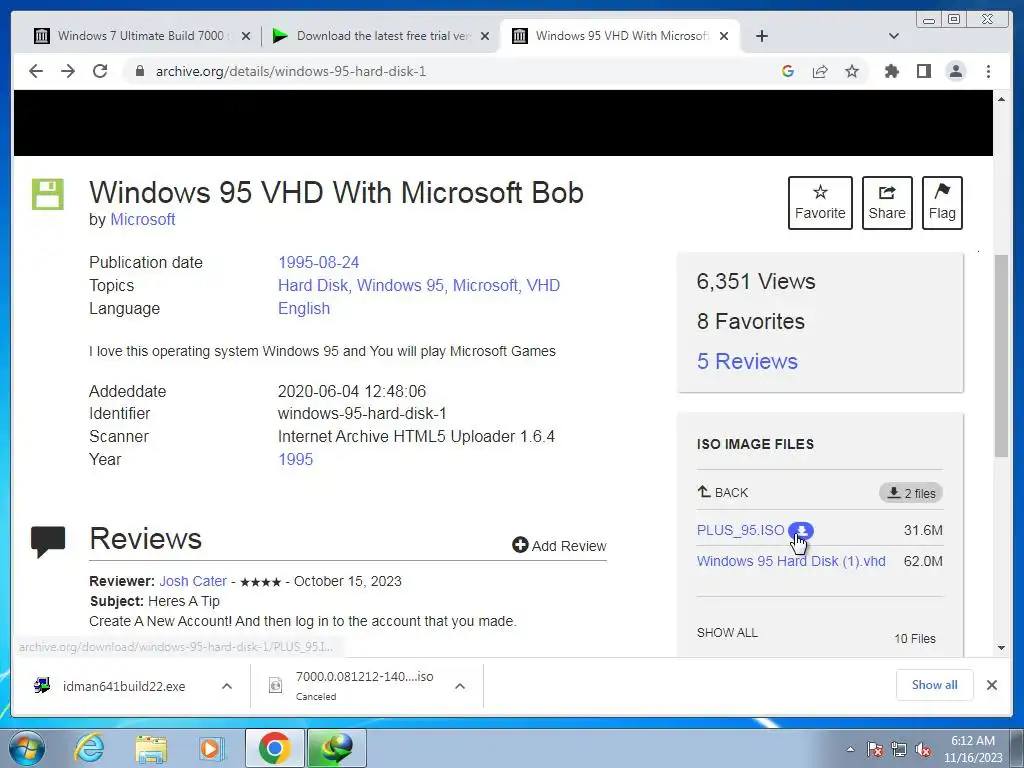This screenshot has width=1024, height=768.
Task: Expand options for the canceled iso download
Action: (460, 686)
